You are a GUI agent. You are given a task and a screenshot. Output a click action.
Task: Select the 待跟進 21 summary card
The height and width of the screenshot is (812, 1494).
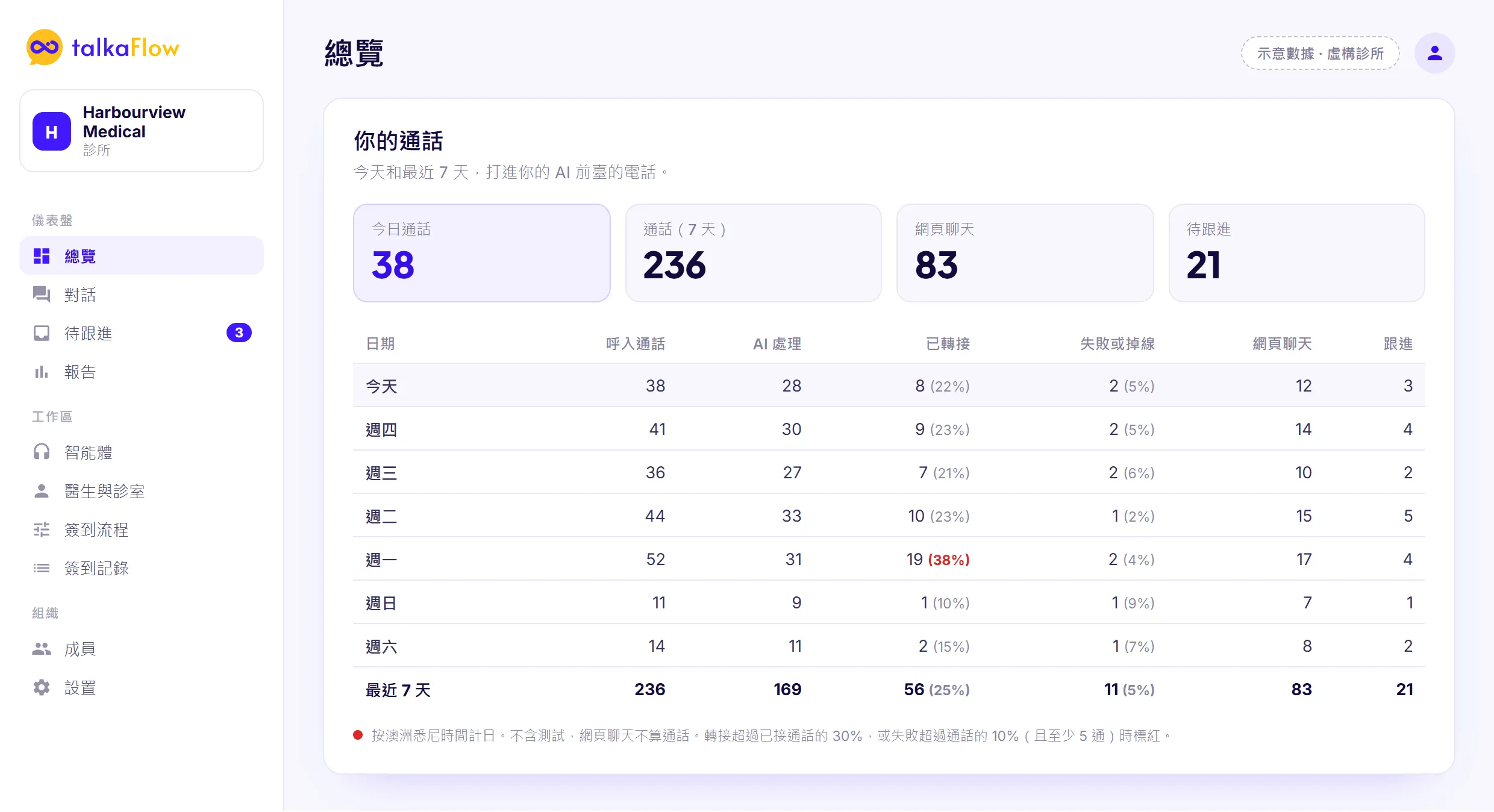(1297, 253)
